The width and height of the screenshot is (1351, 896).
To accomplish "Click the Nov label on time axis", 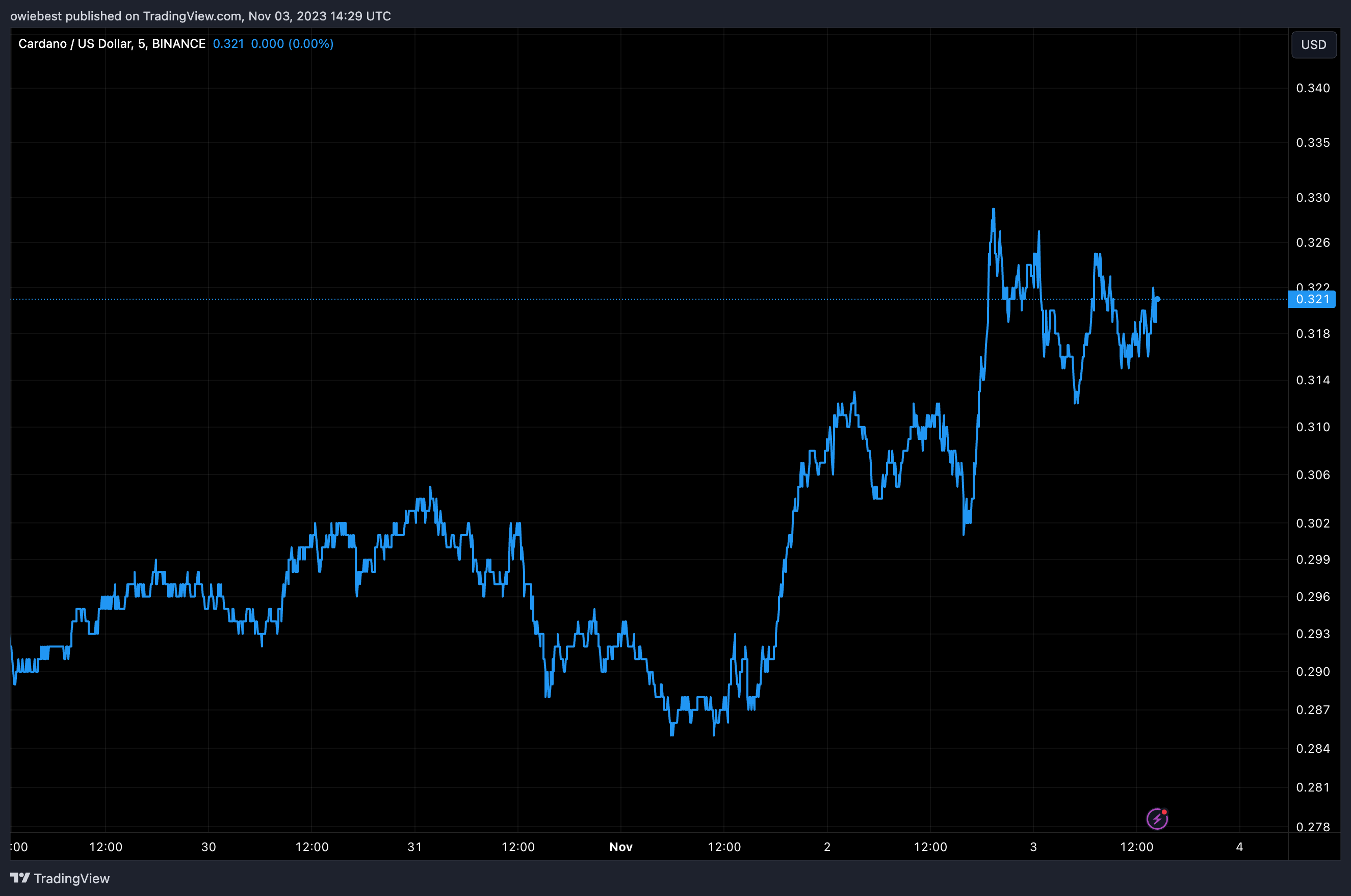I will (620, 847).
